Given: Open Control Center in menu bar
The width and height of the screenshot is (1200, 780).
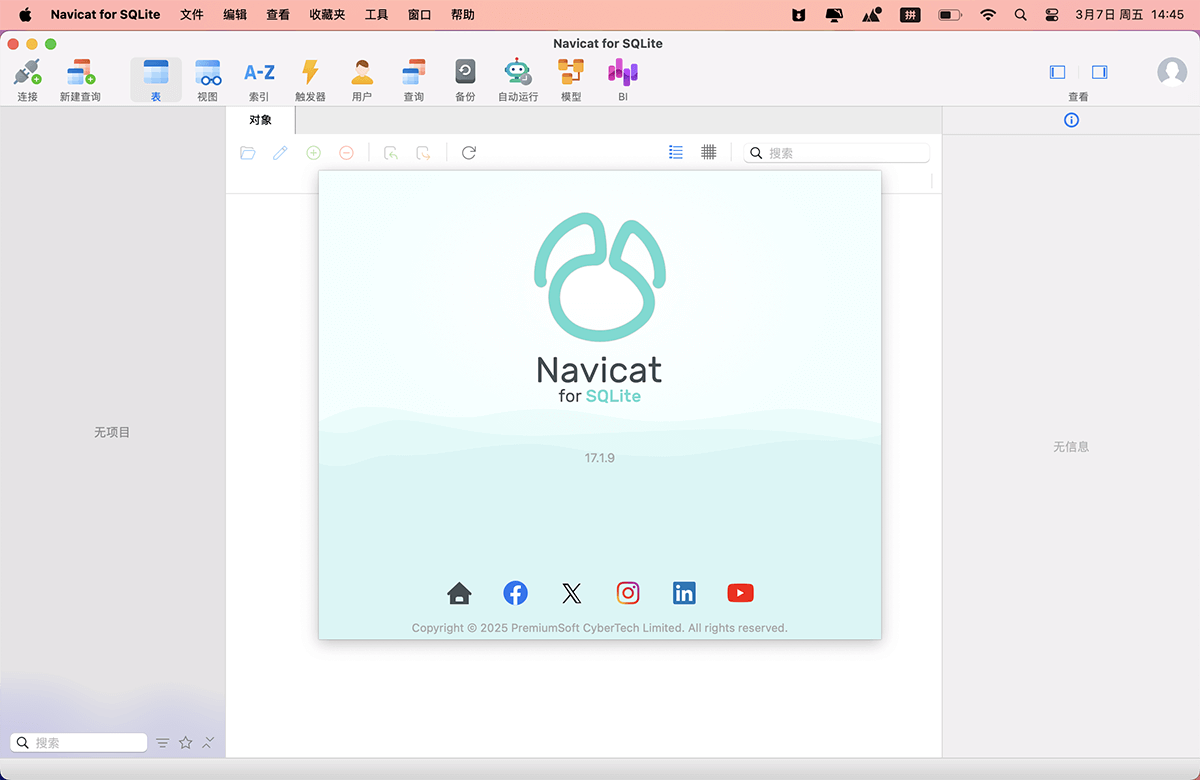Looking at the screenshot, I should (1051, 15).
